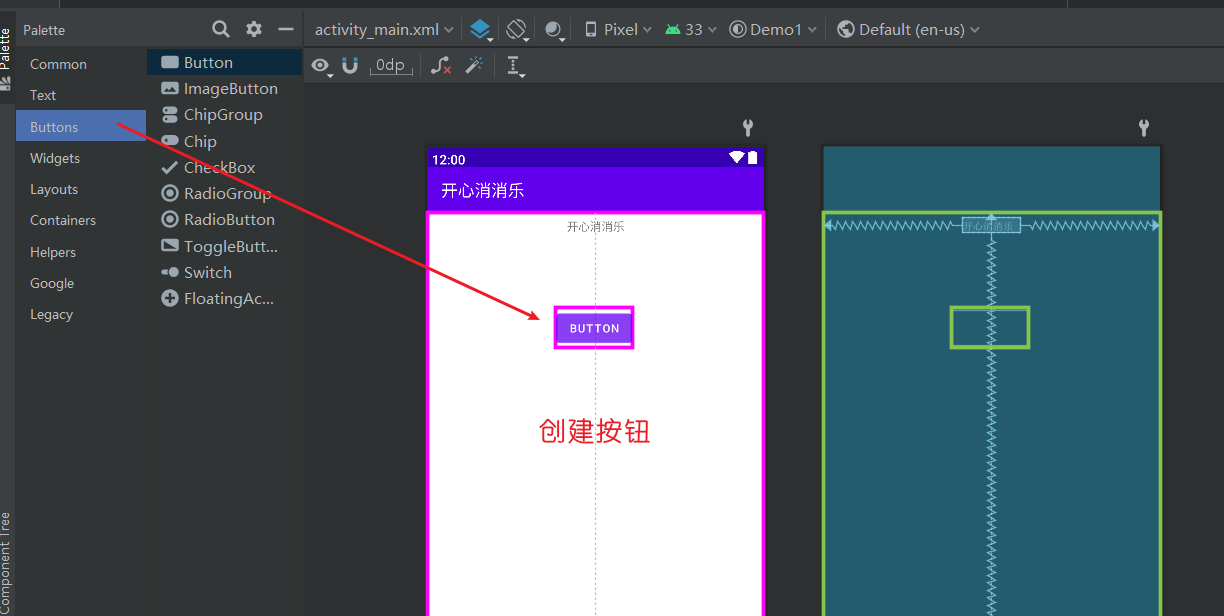The width and height of the screenshot is (1224, 616).
Task: Open the Palette settings gear menu
Action: pyautogui.click(x=253, y=29)
